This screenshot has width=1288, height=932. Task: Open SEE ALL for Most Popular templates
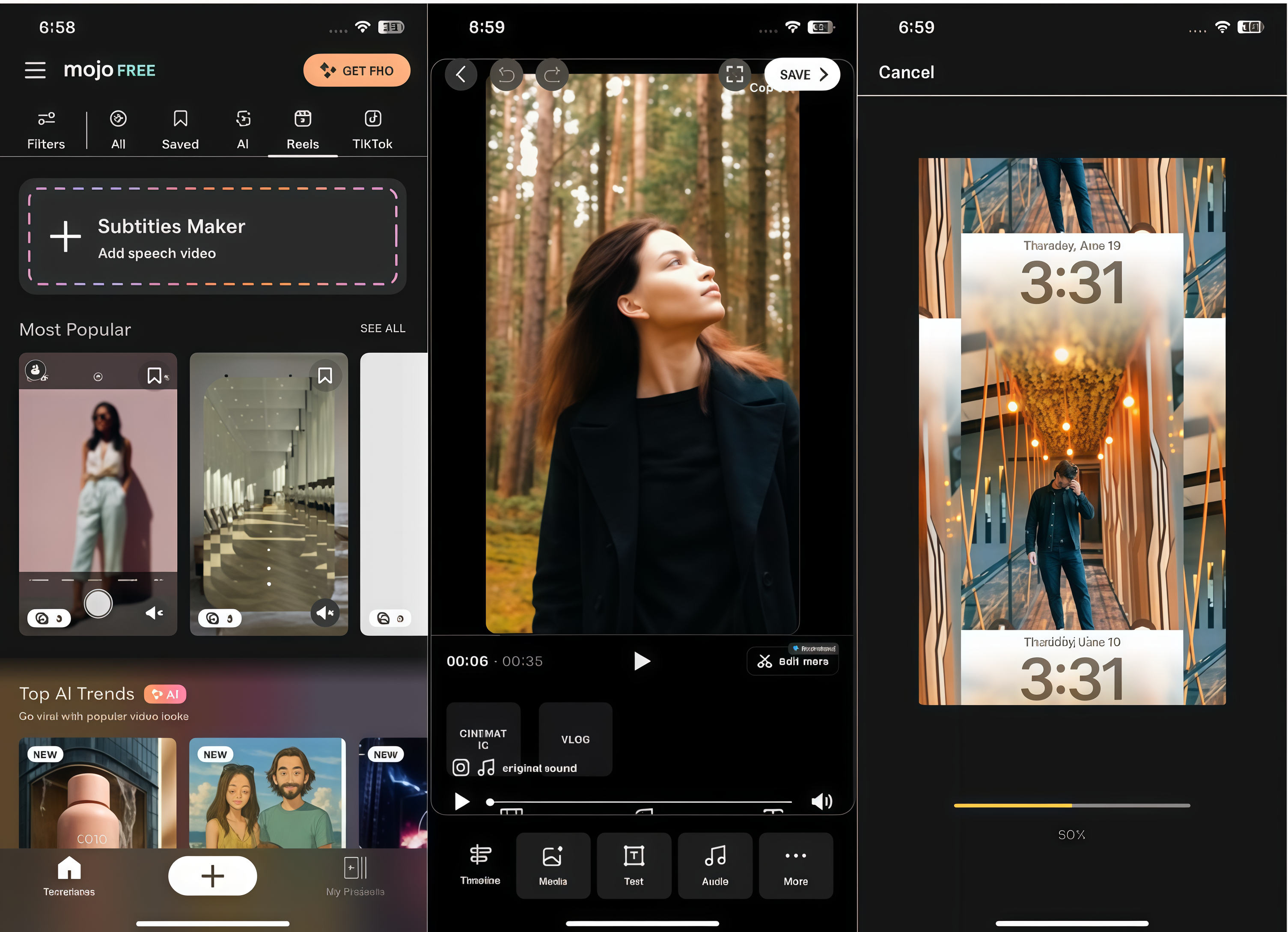[383, 328]
